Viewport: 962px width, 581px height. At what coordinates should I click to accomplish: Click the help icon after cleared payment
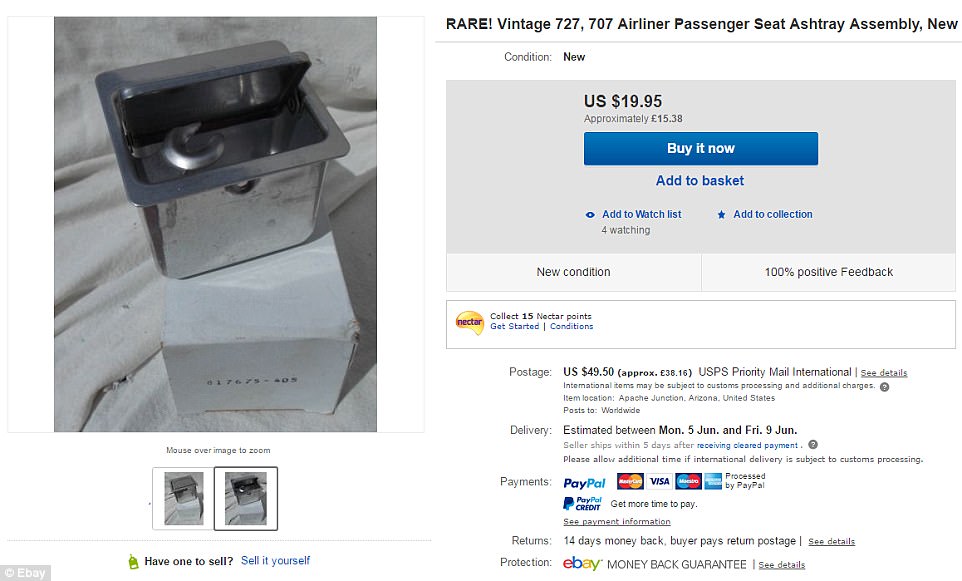click(812, 445)
